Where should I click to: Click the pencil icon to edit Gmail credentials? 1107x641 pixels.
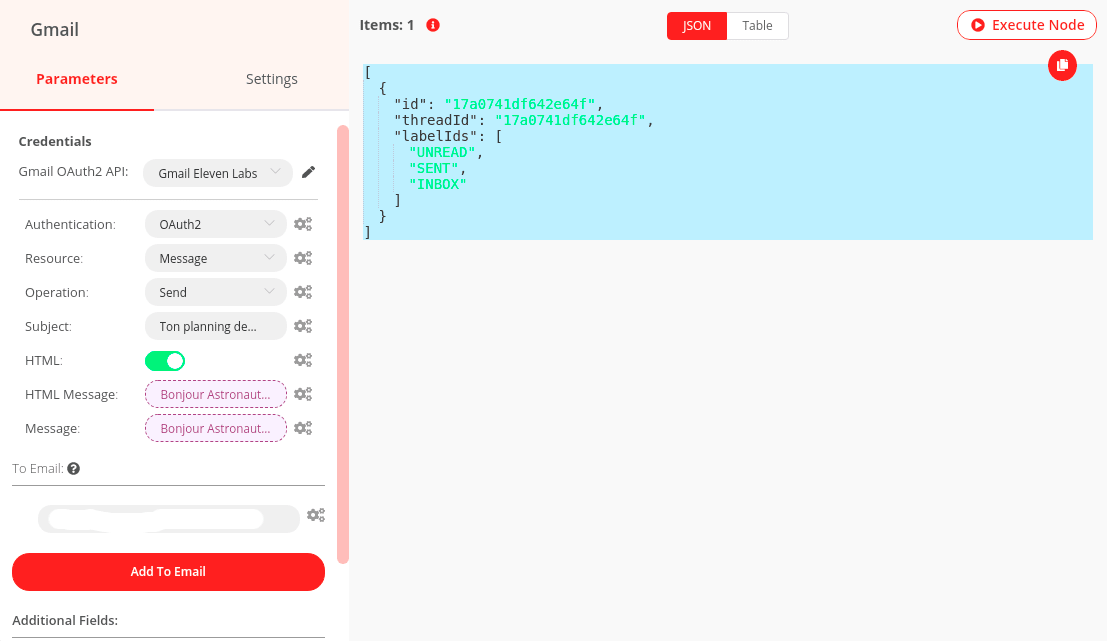(309, 173)
